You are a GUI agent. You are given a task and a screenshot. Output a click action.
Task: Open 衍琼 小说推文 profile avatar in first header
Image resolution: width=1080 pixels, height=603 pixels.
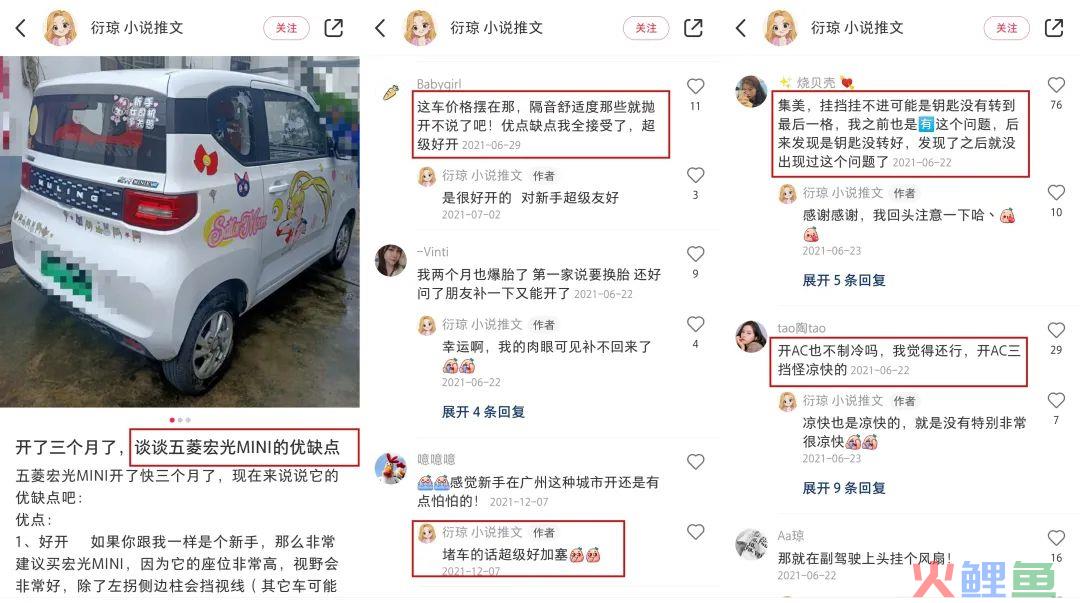[61, 28]
